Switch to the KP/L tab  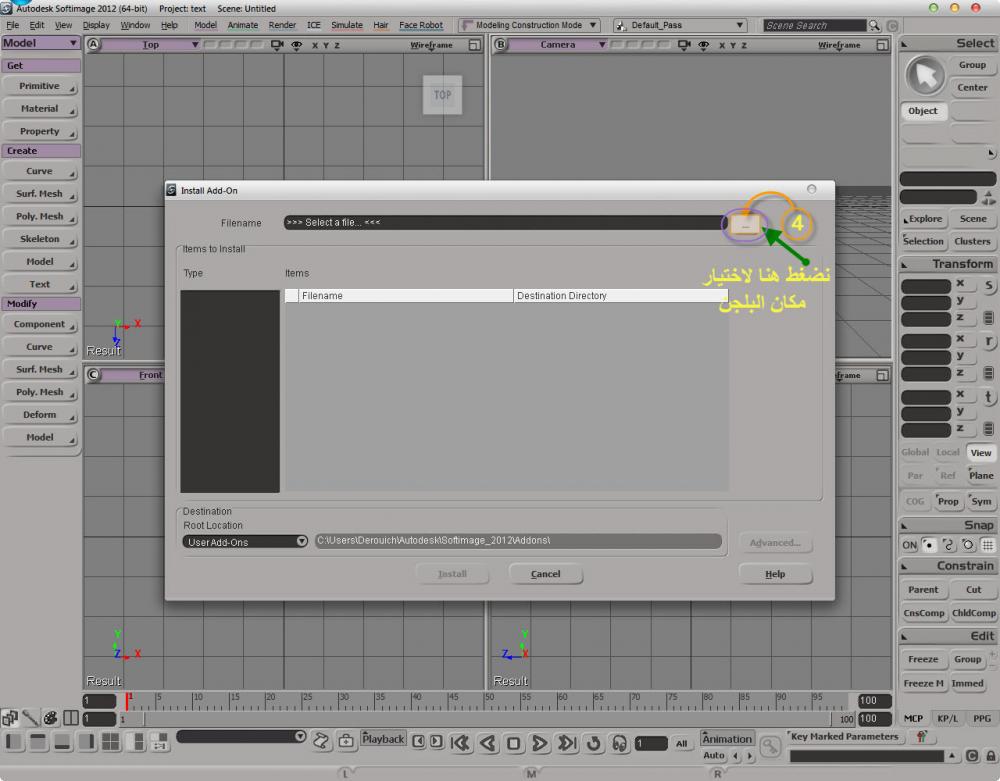[947, 719]
